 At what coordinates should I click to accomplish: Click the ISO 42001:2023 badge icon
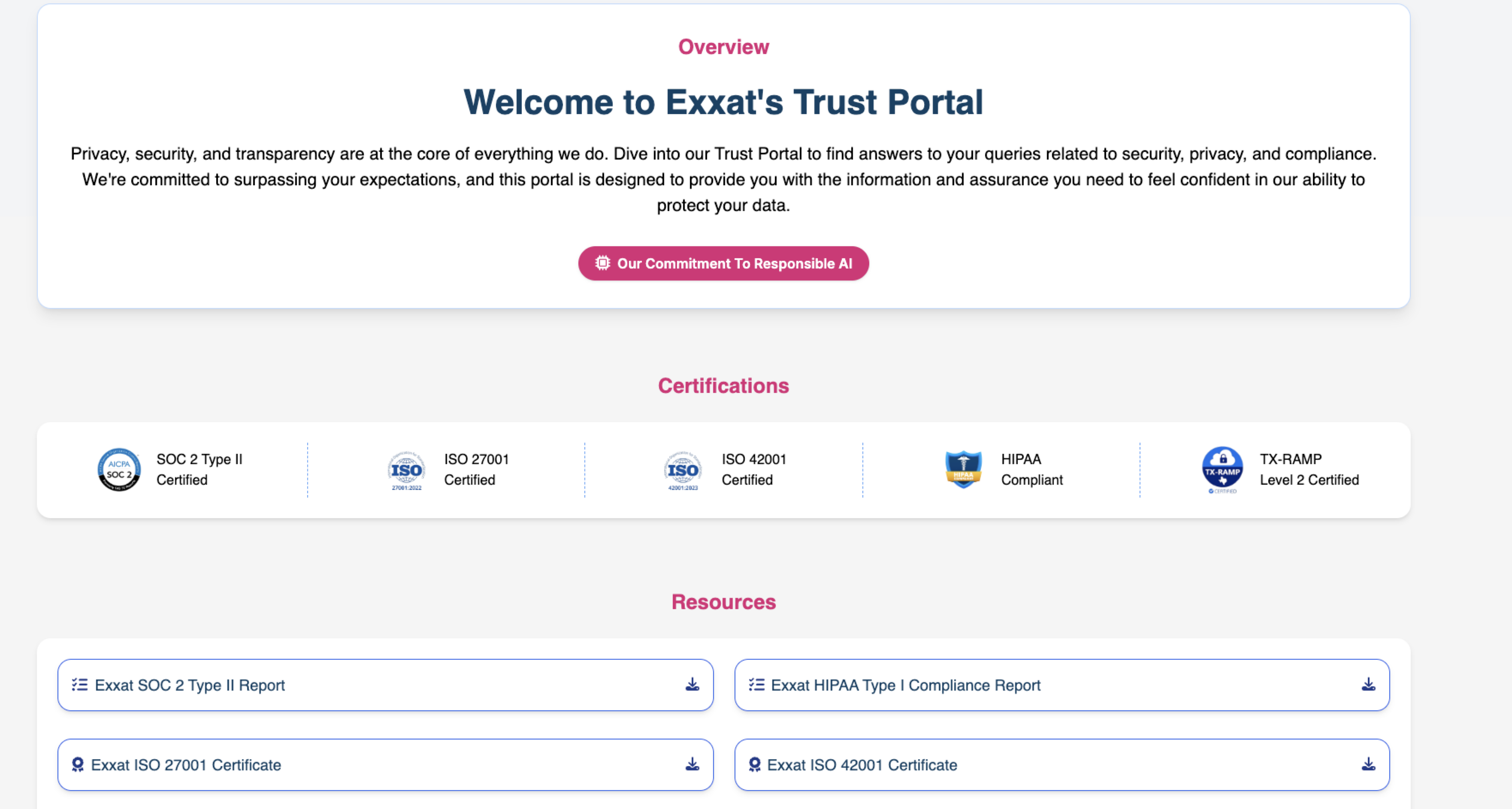(683, 470)
